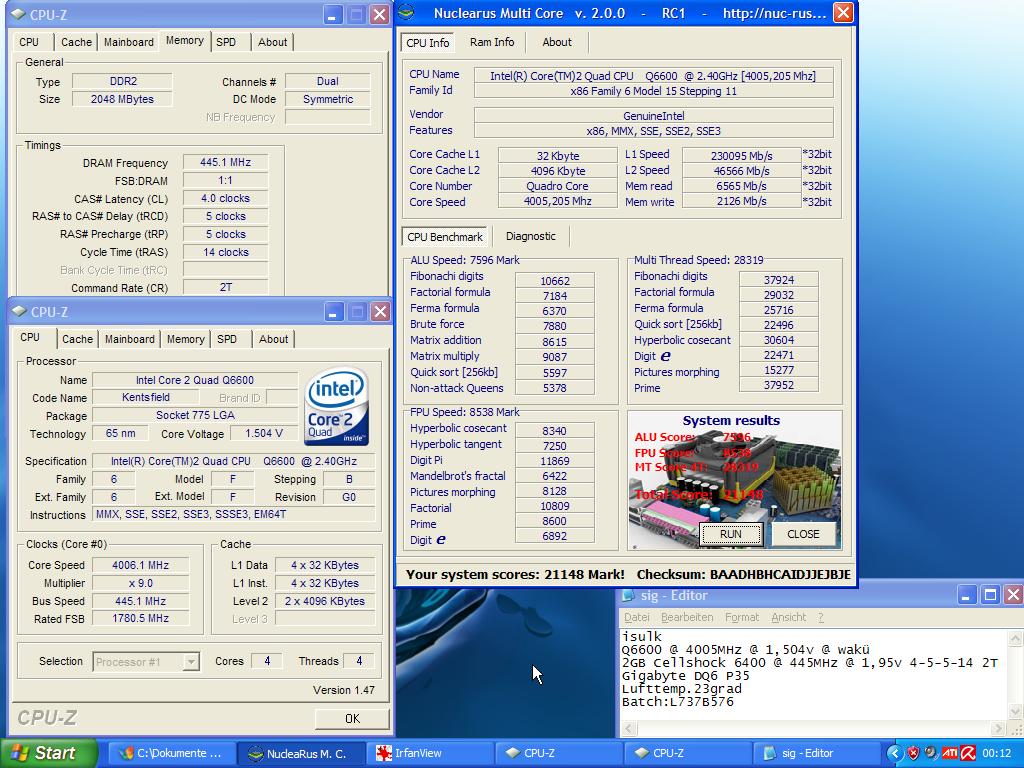Image resolution: width=1024 pixels, height=768 pixels.
Task: Switch to Memory tab in lower CPU-Z window
Action: pos(185,340)
